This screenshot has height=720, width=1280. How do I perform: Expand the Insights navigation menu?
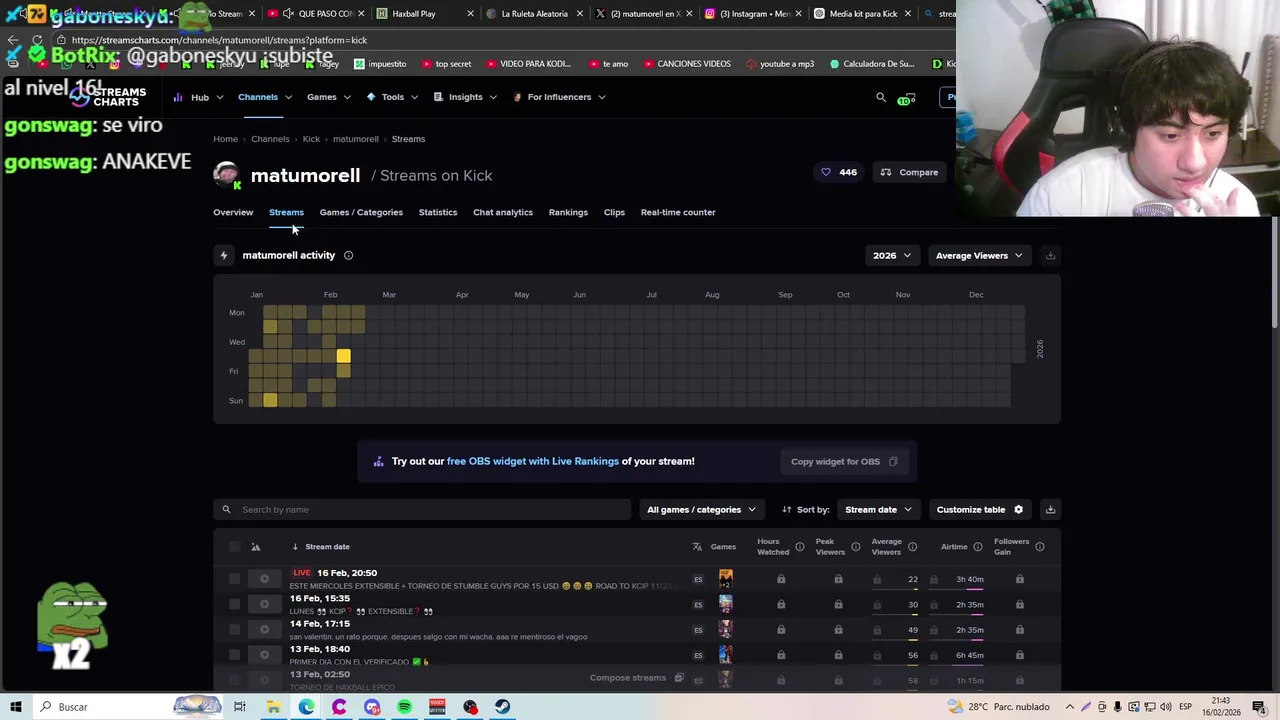(465, 97)
